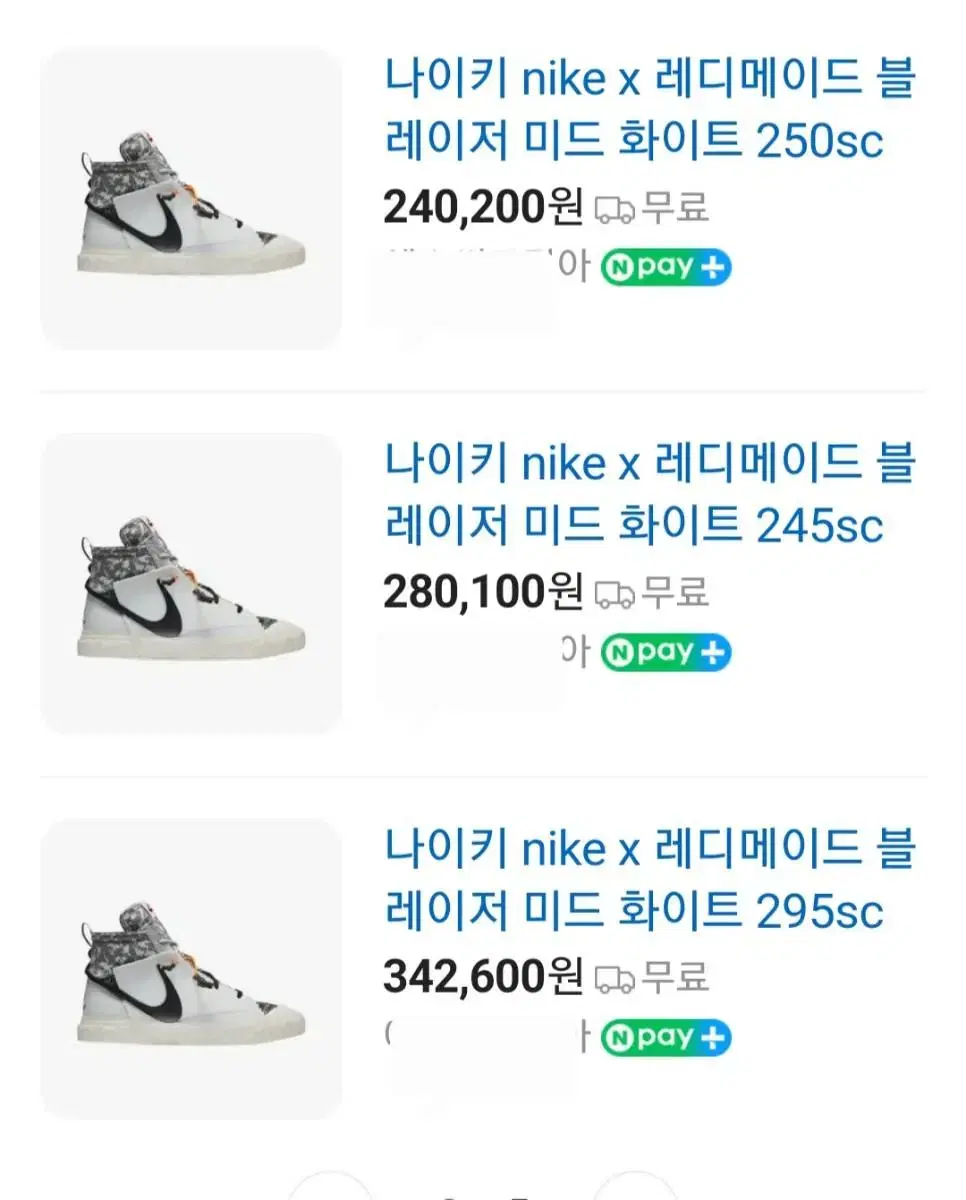The width and height of the screenshot is (966, 1200).
Task: Open the 295sc Blazer Mid listing title
Action: click(650, 880)
